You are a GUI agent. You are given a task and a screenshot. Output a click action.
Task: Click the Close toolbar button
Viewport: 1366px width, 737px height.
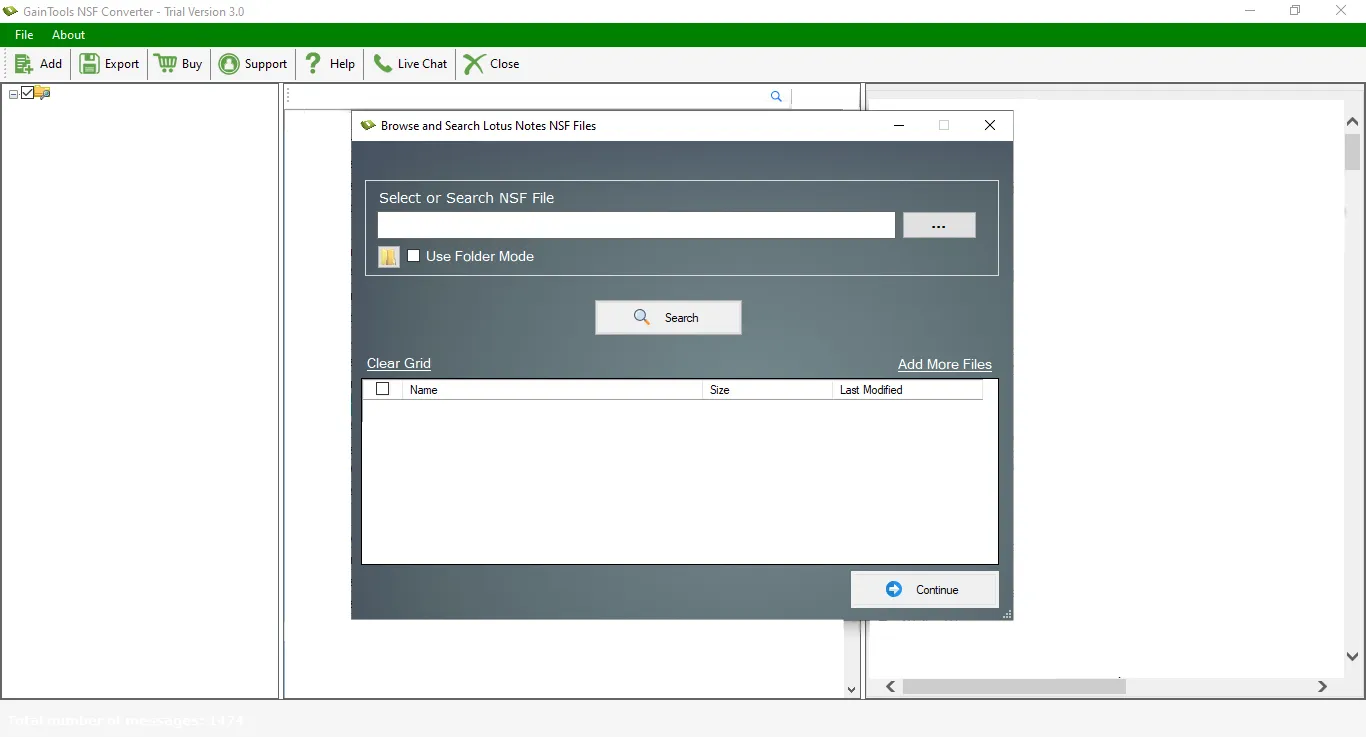pos(492,64)
